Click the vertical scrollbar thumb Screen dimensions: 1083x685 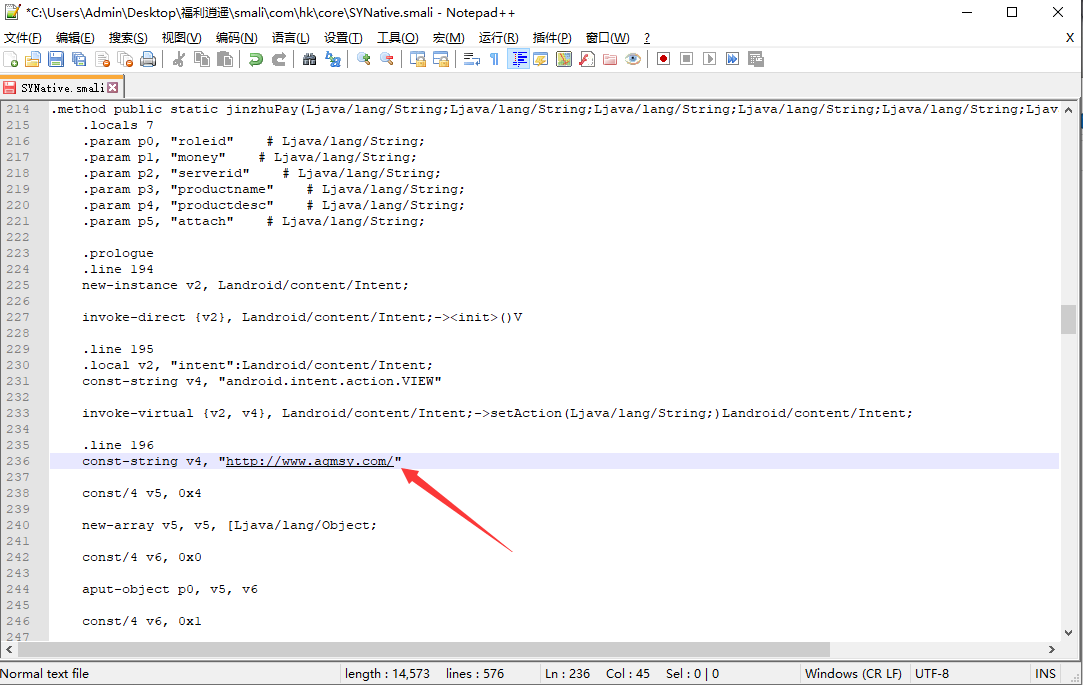[1068, 319]
